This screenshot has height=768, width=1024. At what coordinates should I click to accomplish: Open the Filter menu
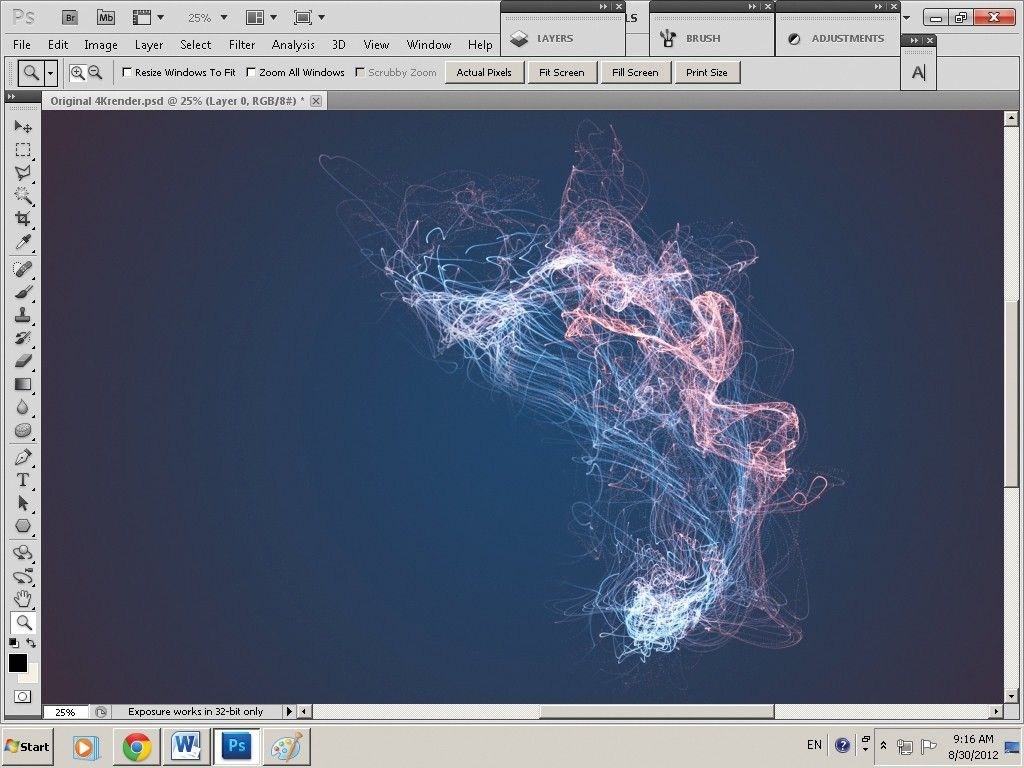click(242, 44)
